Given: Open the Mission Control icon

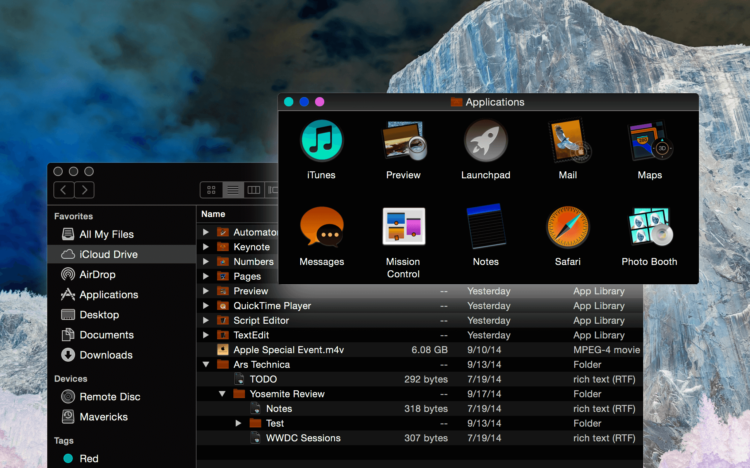Looking at the screenshot, I should coord(404,226).
